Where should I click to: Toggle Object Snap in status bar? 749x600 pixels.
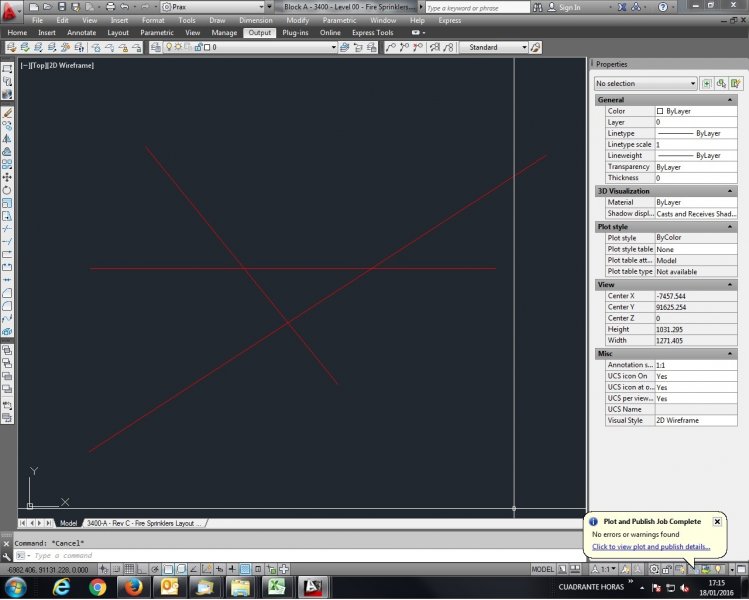[168, 569]
